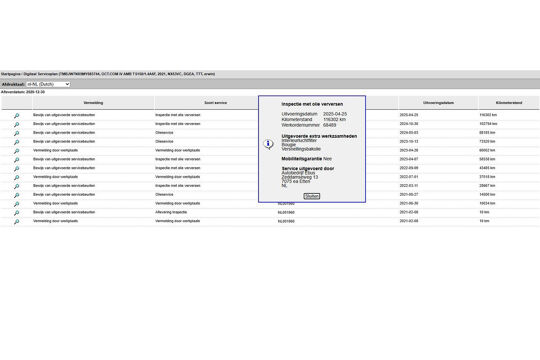Open magnifier for the 14006 km Olieservice row
The height and width of the screenshot is (360, 540).
tap(16, 195)
